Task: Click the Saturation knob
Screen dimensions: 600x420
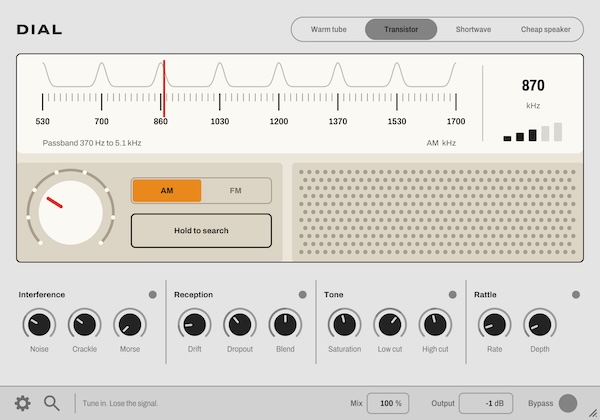Action: 344,324
